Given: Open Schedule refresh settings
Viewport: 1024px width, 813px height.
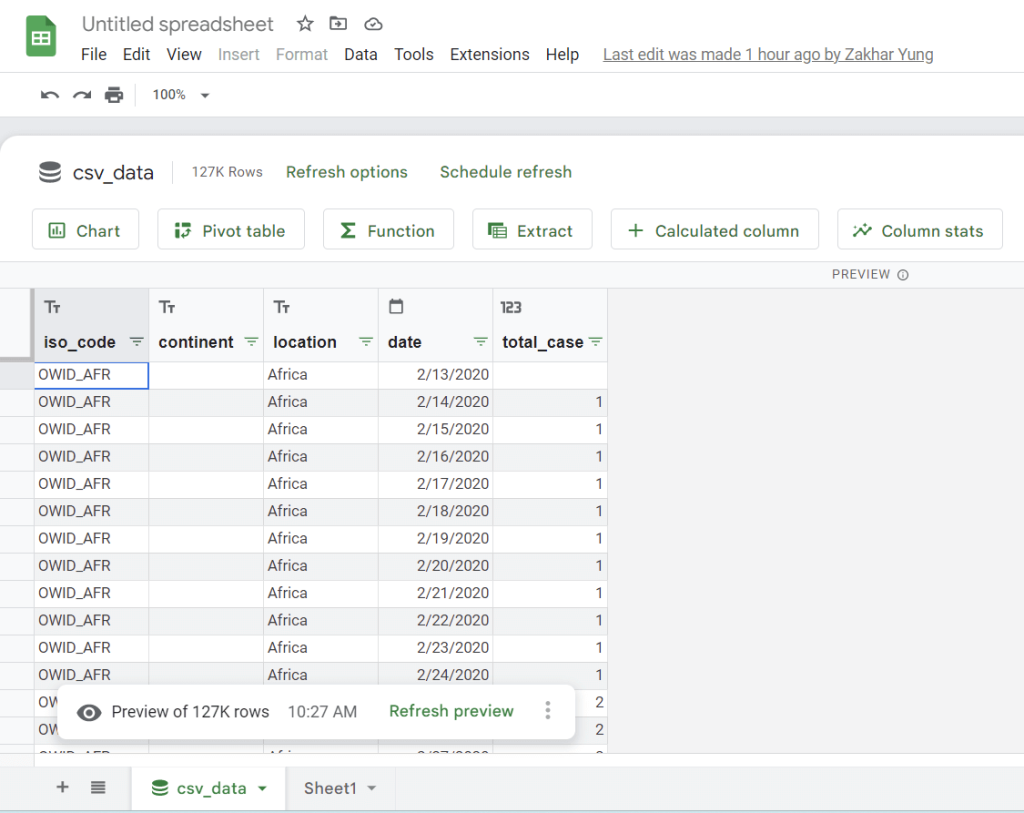Looking at the screenshot, I should click(506, 172).
